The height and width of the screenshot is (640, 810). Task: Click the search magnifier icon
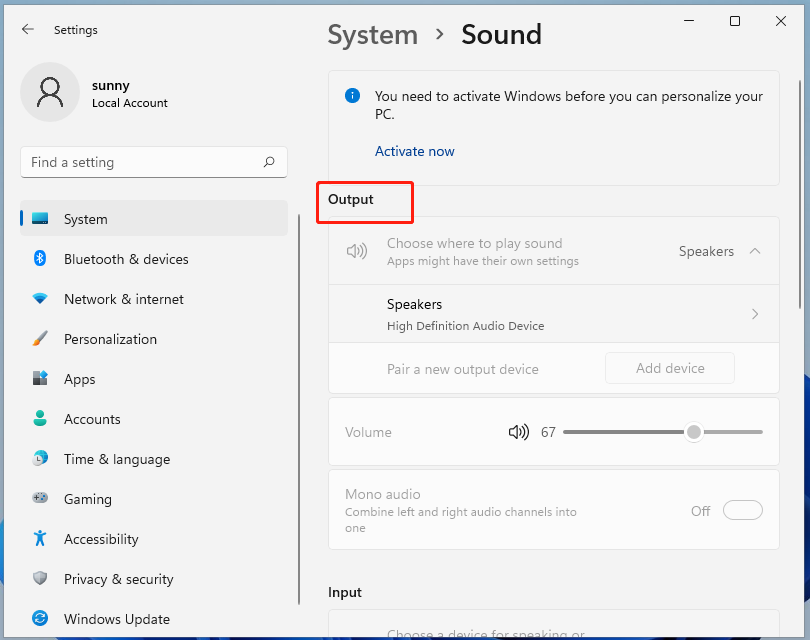pyautogui.click(x=269, y=162)
